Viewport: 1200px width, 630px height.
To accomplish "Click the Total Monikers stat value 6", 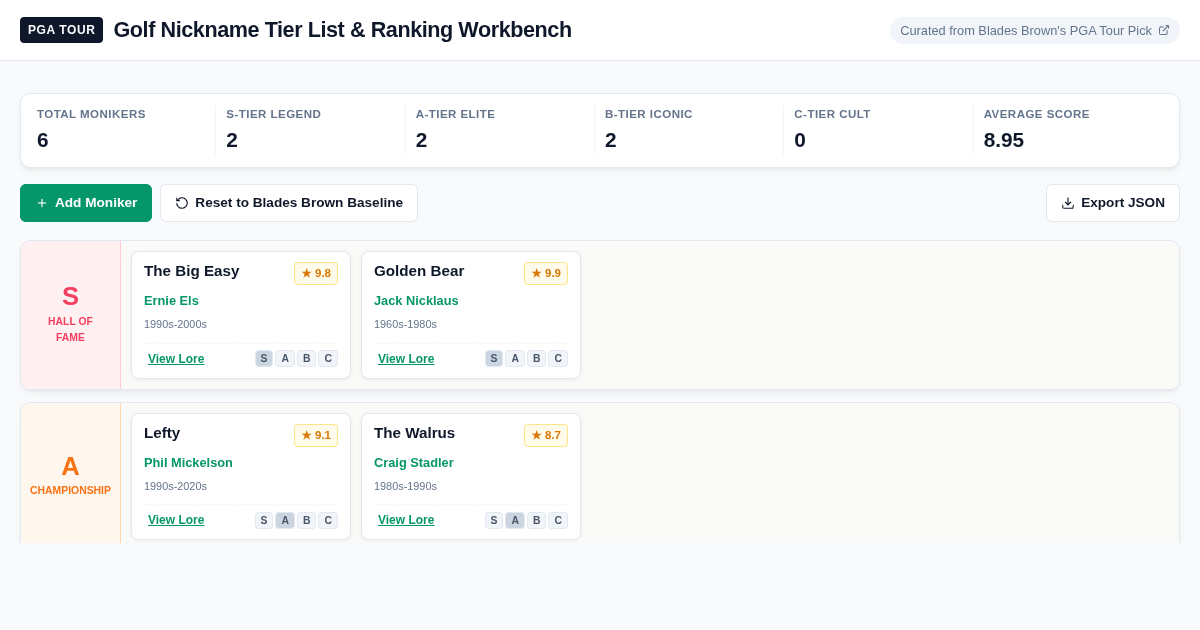I will coord(43,140).
